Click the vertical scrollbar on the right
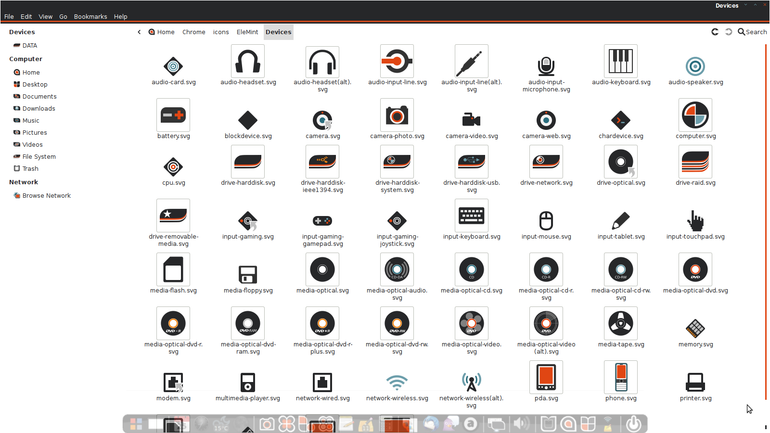This screenshot has width=770, height=433. (x=766, y=221)
